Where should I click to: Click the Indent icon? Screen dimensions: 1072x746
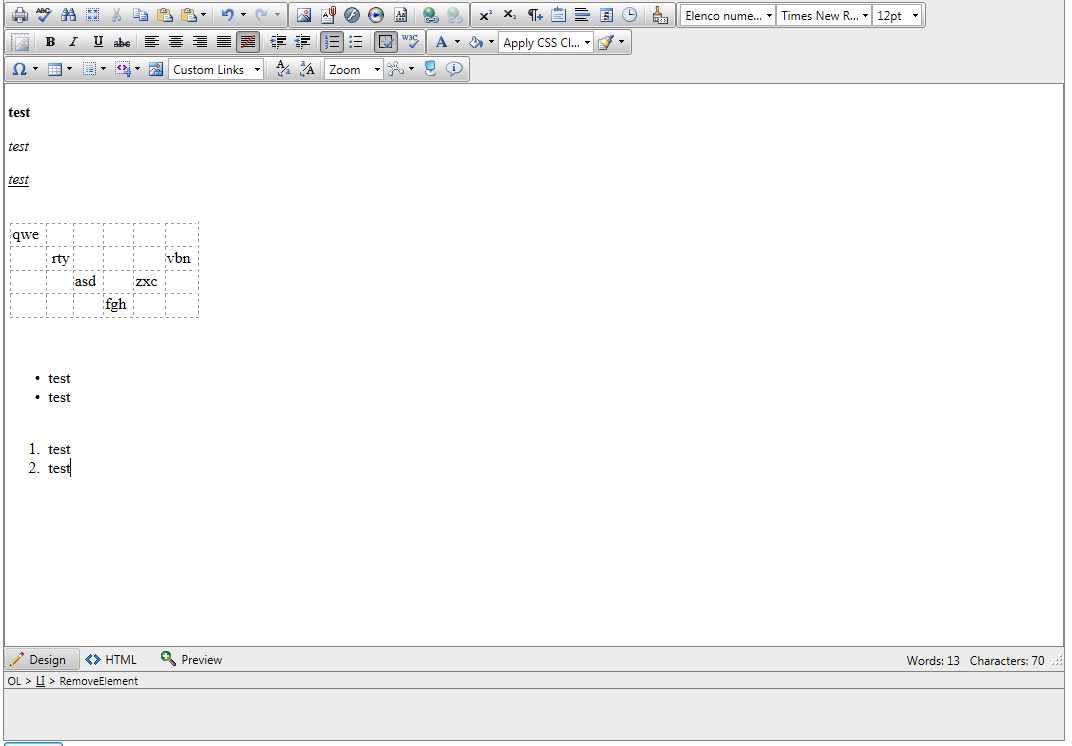278,42
